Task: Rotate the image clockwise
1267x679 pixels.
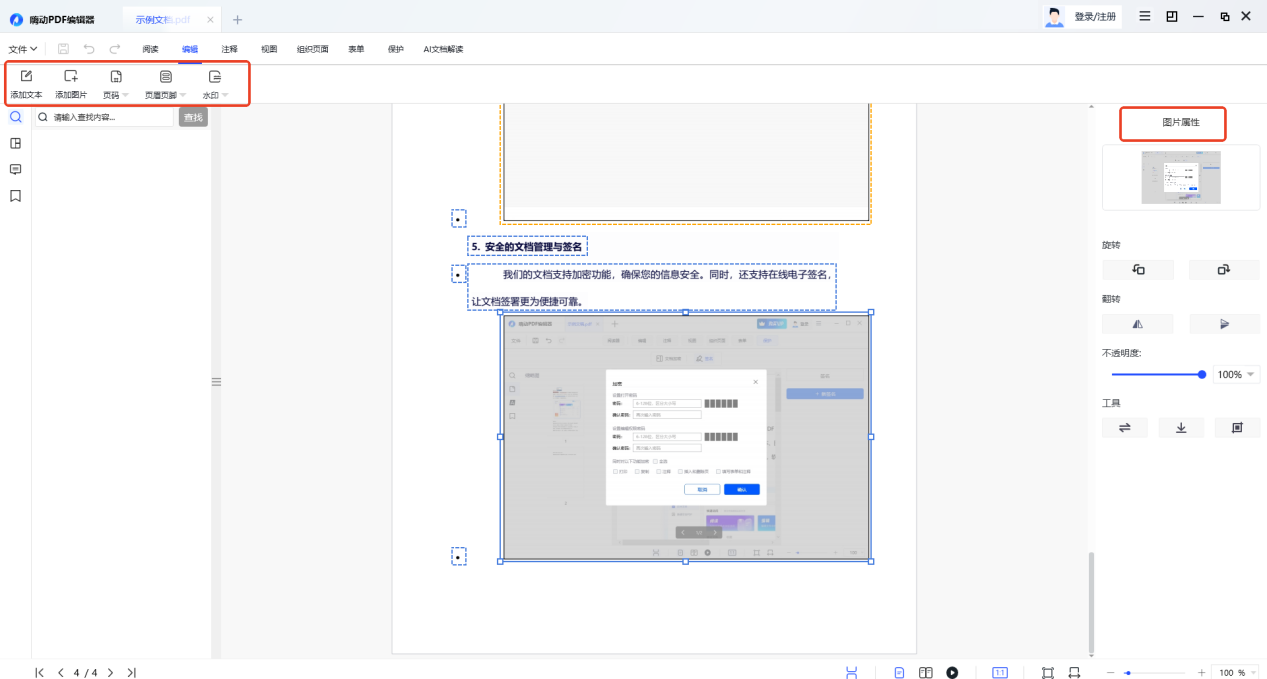Action: pos(1224,270)
